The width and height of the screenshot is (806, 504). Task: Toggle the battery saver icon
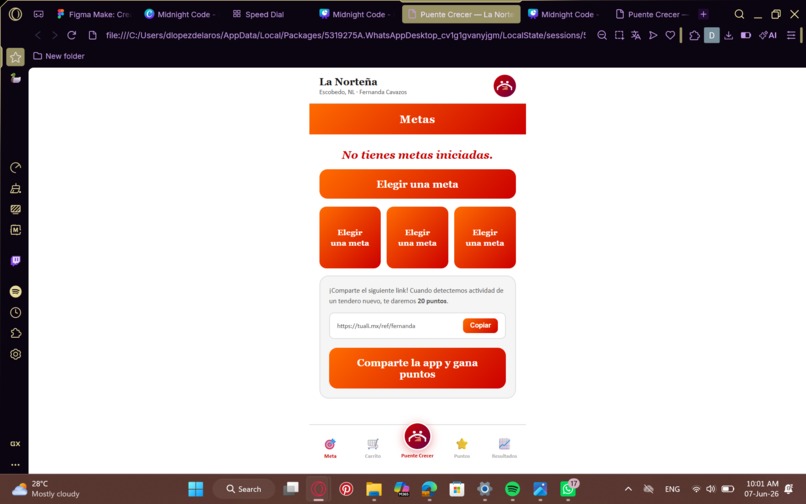pos(746,35)
